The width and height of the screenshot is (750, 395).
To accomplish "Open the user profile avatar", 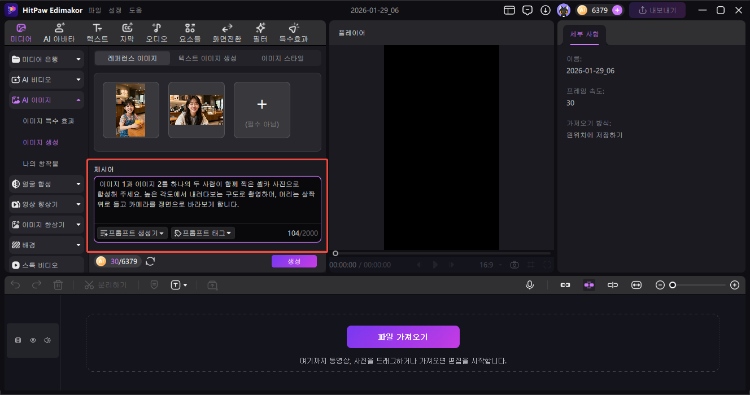I will (x=563, y=10).
